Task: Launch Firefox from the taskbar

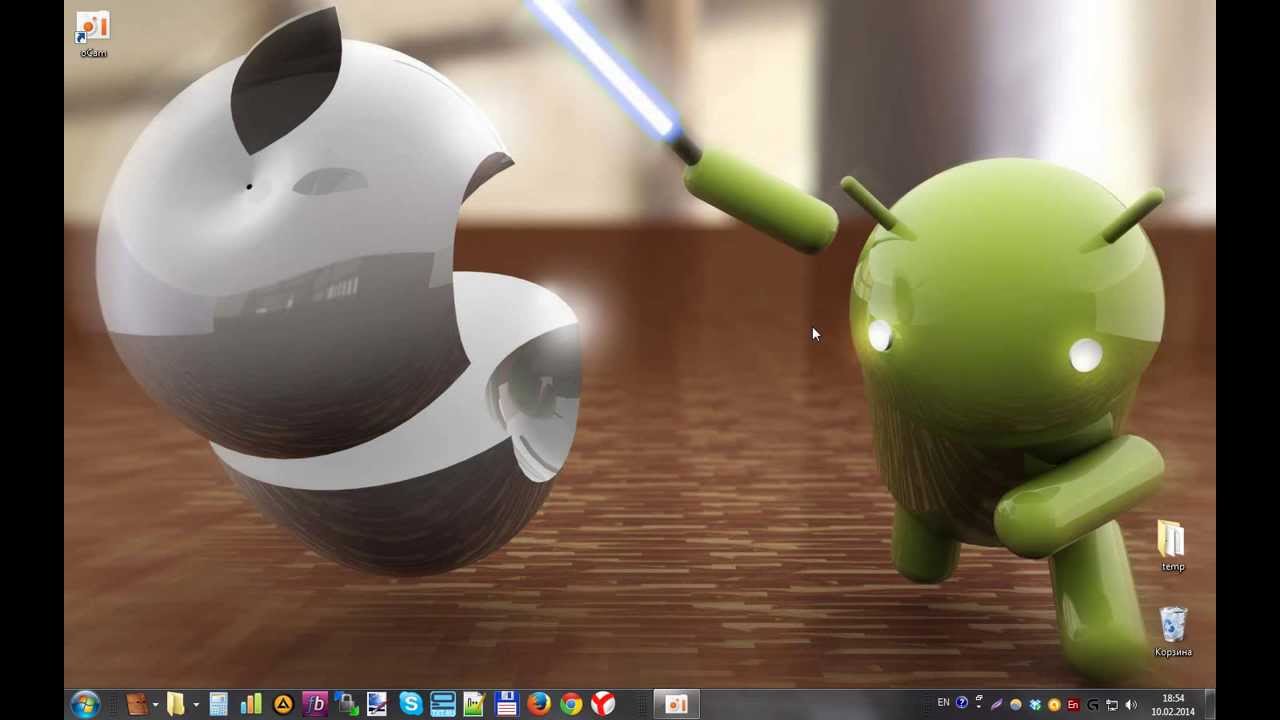Action: pos(538,704)
